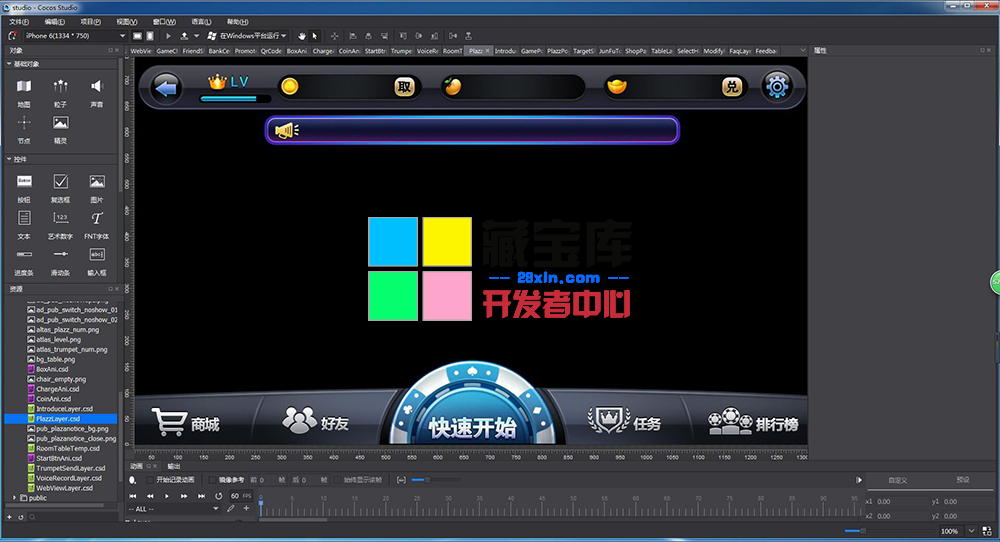
Task: Pick the Art Number (艺术数字) widget icon
Action: coord(61,218)
